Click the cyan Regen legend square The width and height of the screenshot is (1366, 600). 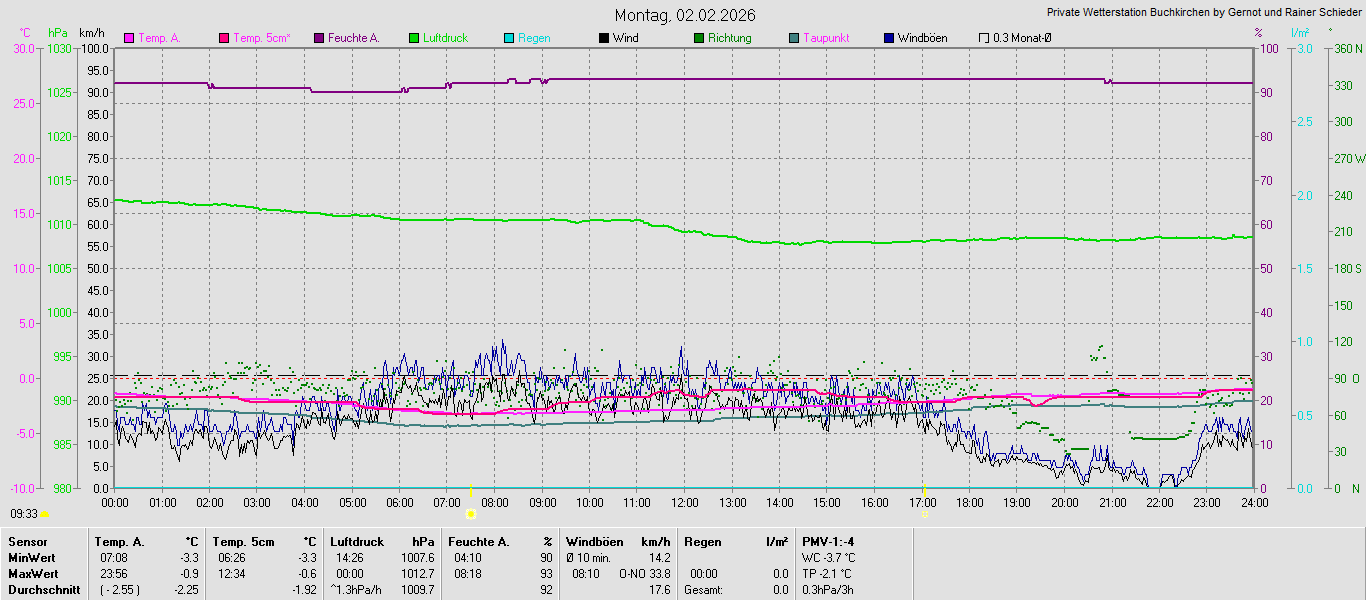(x=509, y=38)
